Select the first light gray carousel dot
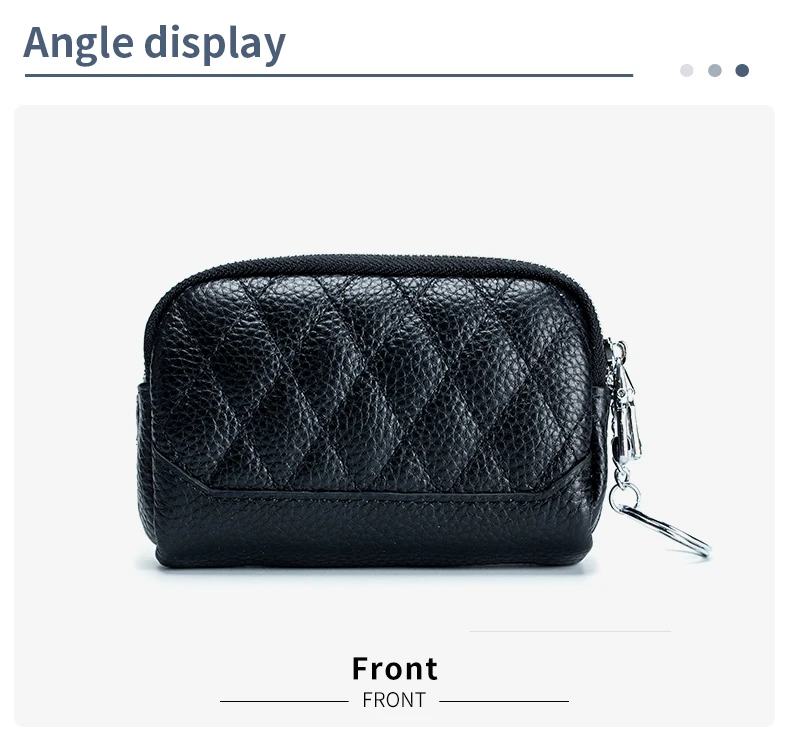Viewport: 790px width, 748px height. 686,71
